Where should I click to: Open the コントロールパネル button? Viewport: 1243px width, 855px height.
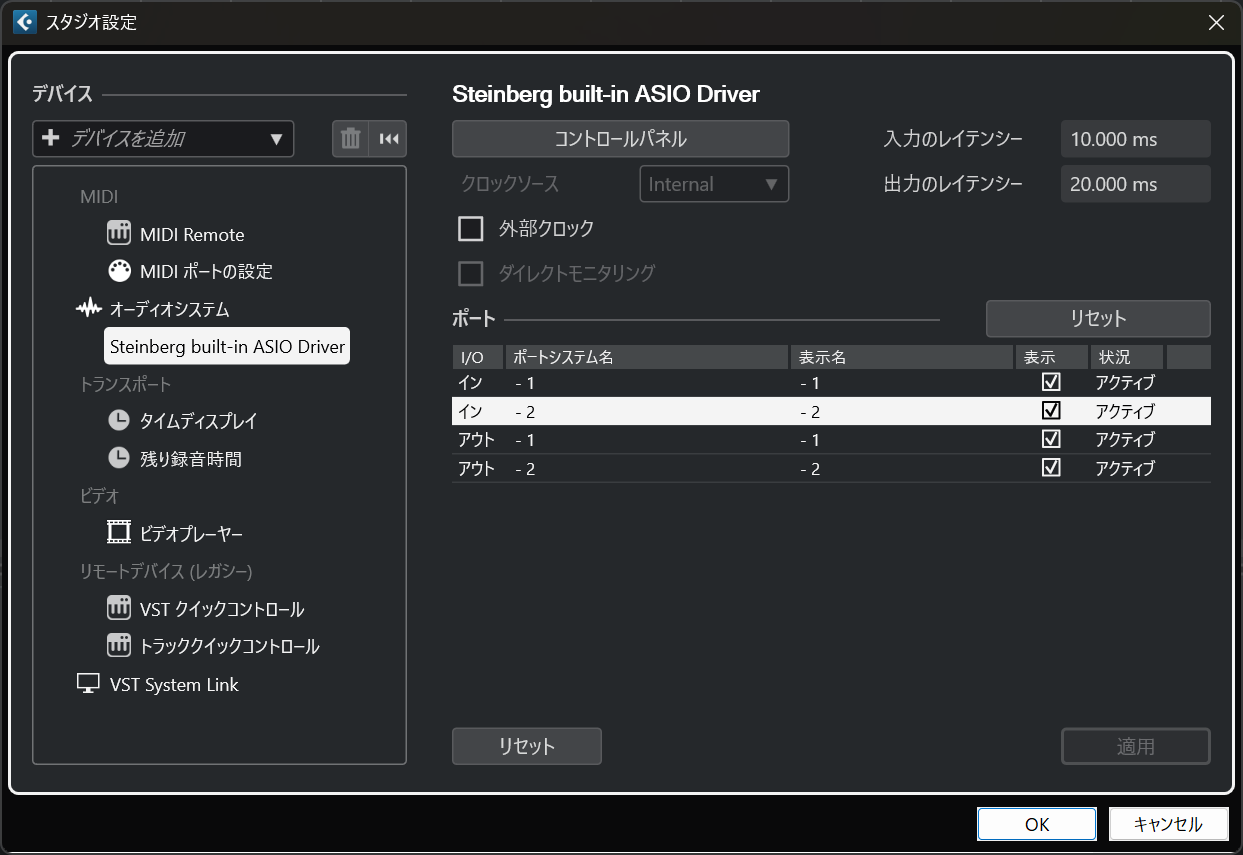pos(621,139)
